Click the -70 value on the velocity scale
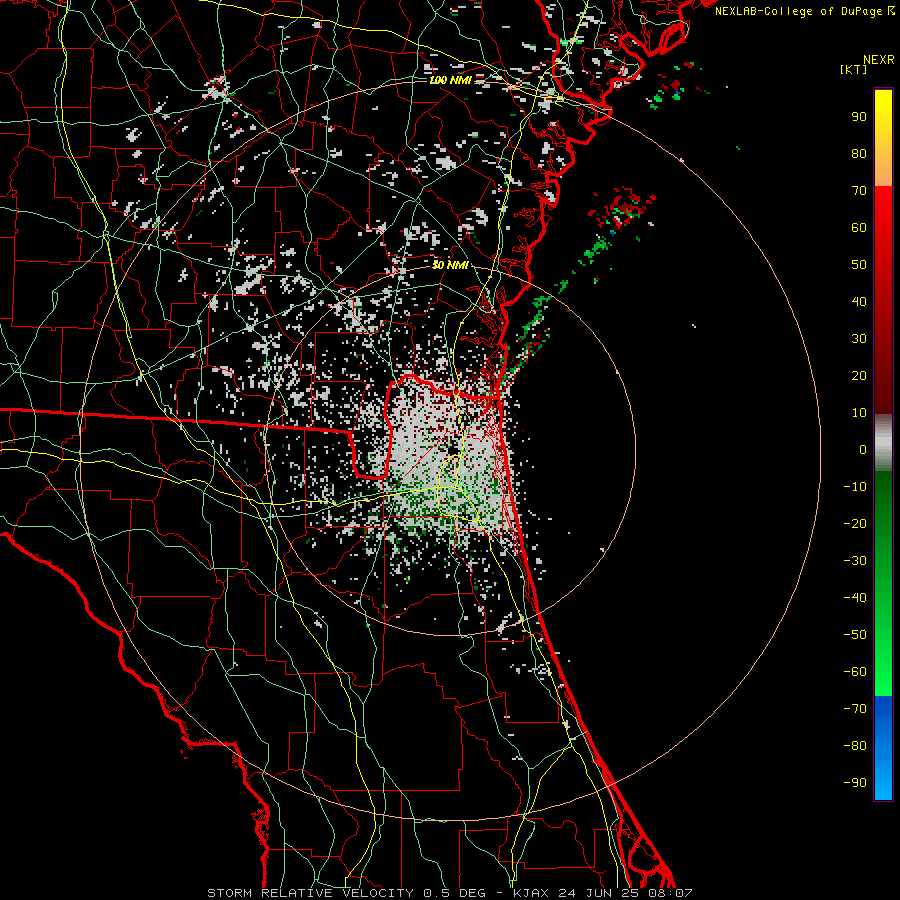 [855, 709]
